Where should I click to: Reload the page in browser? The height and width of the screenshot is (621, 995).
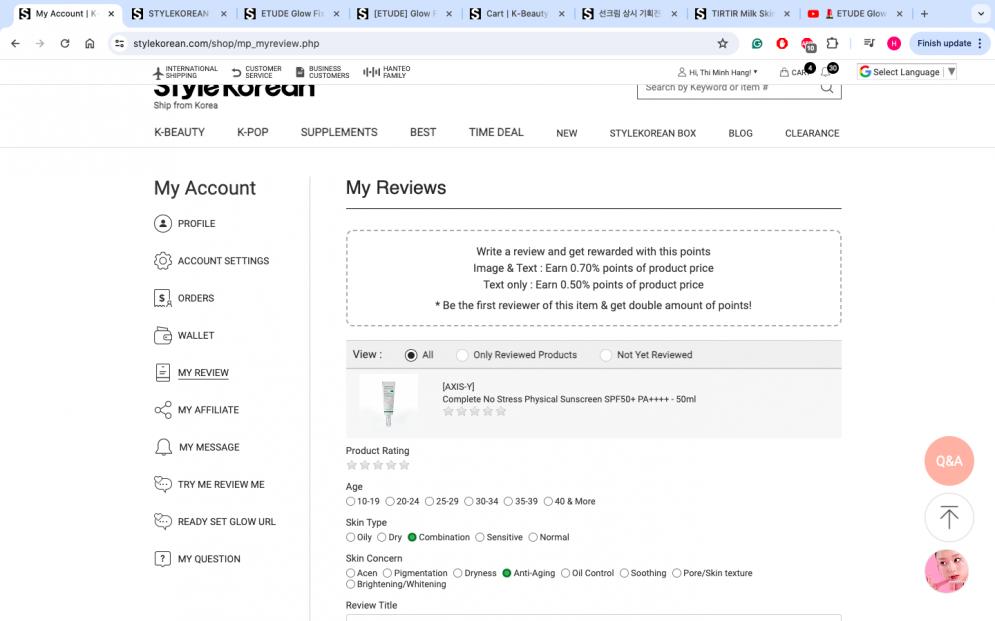65,44
